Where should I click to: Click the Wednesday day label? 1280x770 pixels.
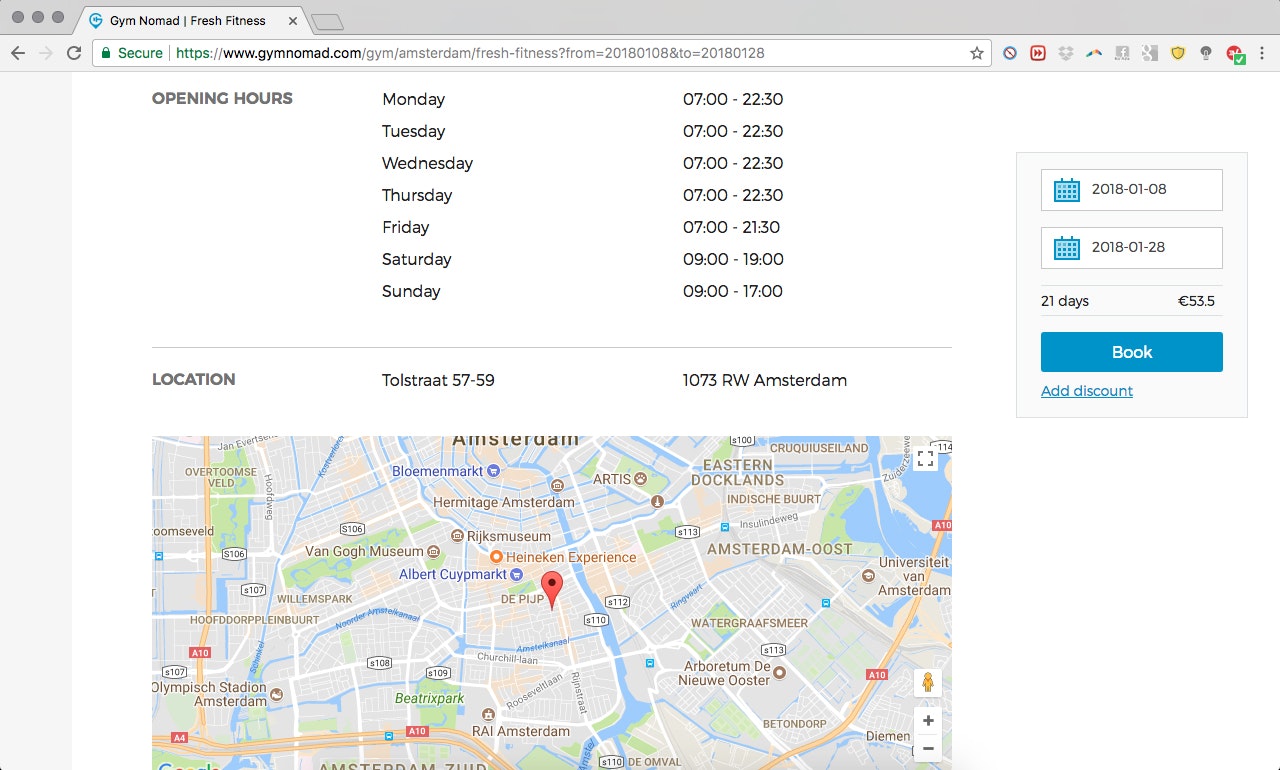click(427, 163)
